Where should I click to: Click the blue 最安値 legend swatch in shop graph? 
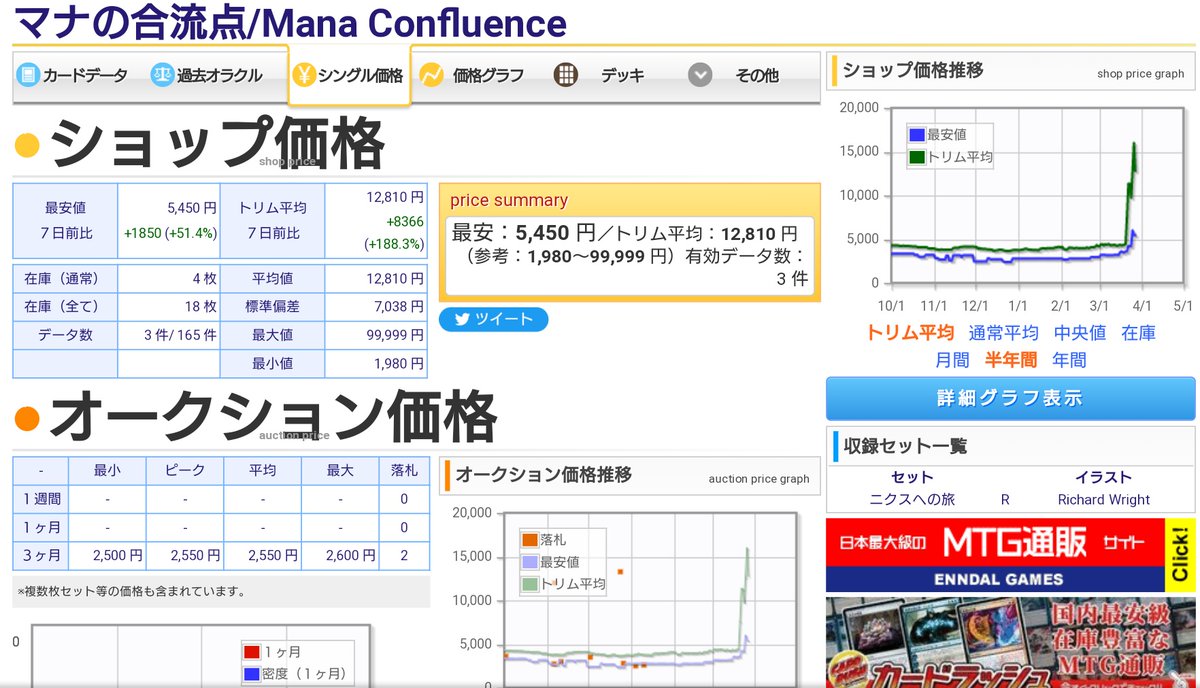click(x=917, y=135)
